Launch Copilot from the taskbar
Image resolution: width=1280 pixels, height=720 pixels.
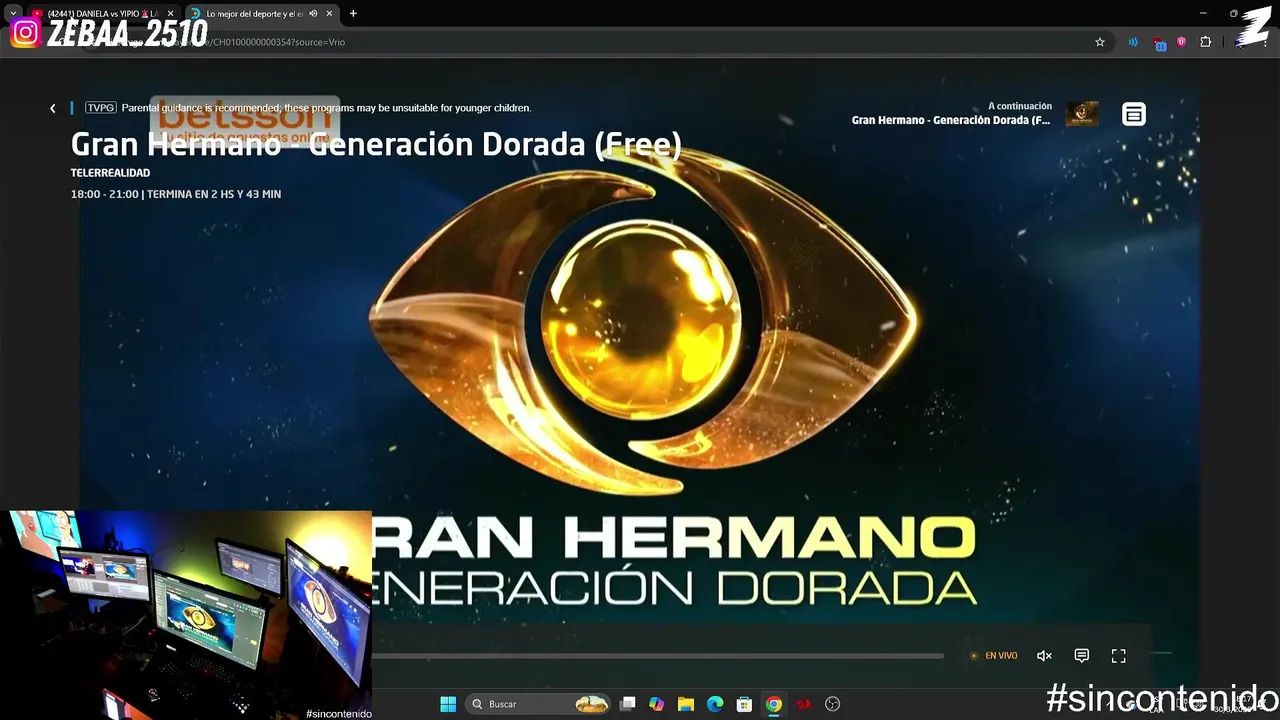point(656,704)
